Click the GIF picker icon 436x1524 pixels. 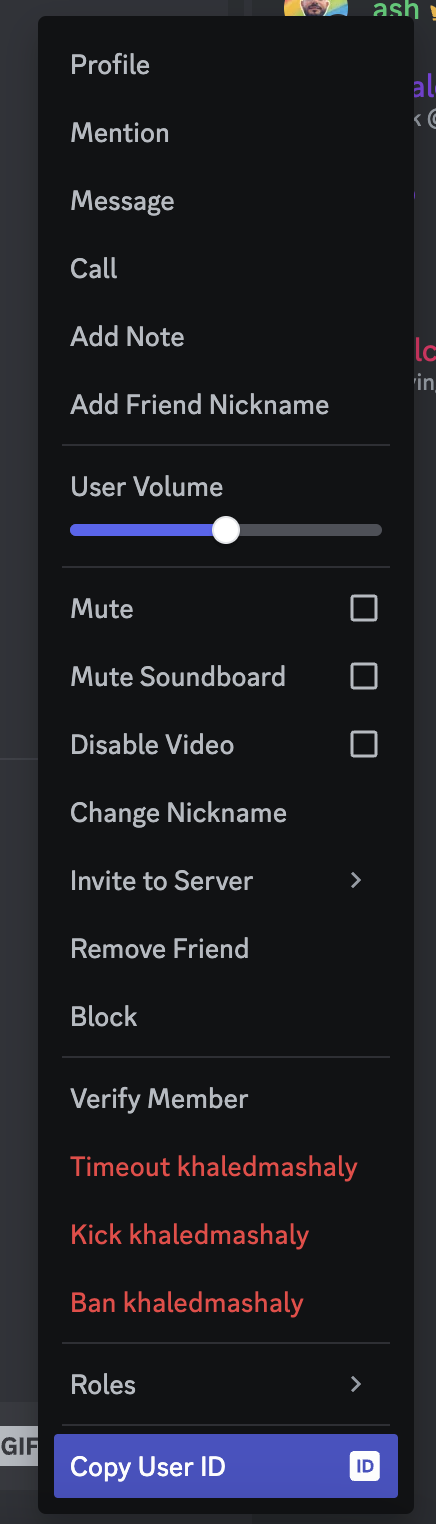[19, 1446]
